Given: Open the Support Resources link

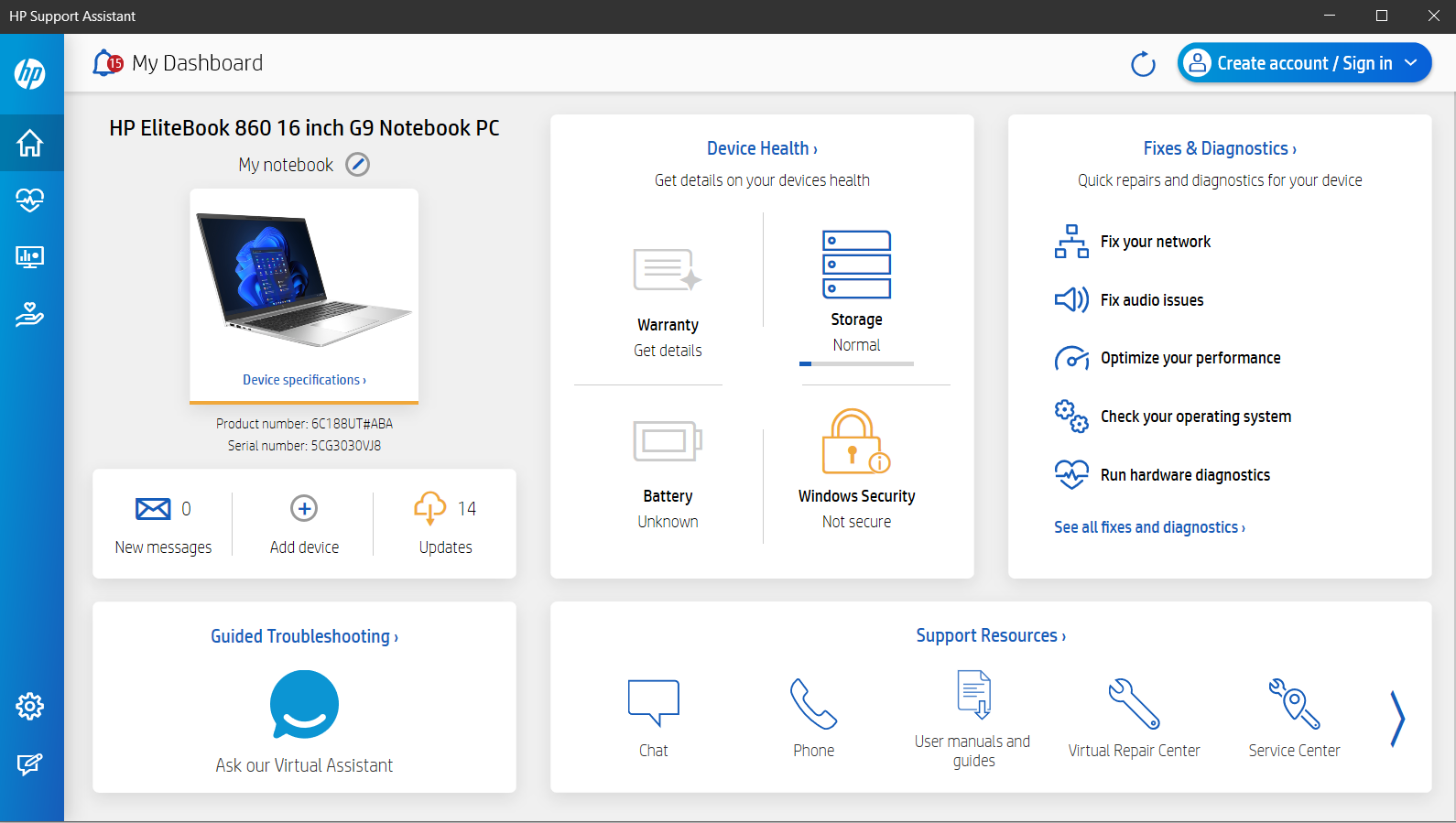Looking at the screenshot, I should [991, 635].
